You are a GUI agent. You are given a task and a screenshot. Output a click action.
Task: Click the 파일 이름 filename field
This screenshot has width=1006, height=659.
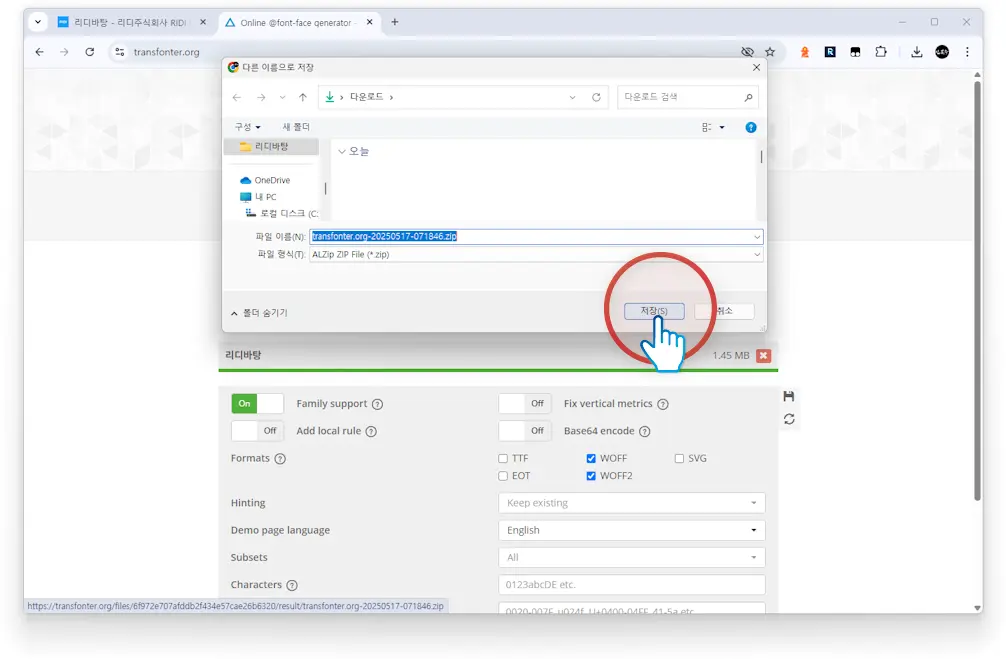click(531, 236)
